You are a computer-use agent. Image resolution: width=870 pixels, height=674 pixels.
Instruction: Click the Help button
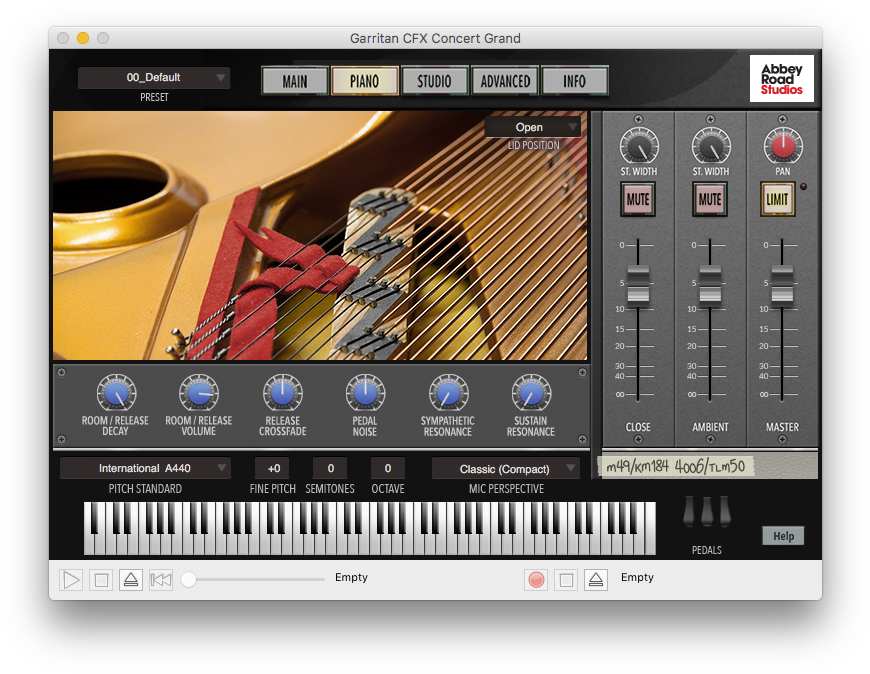[783, 536]
